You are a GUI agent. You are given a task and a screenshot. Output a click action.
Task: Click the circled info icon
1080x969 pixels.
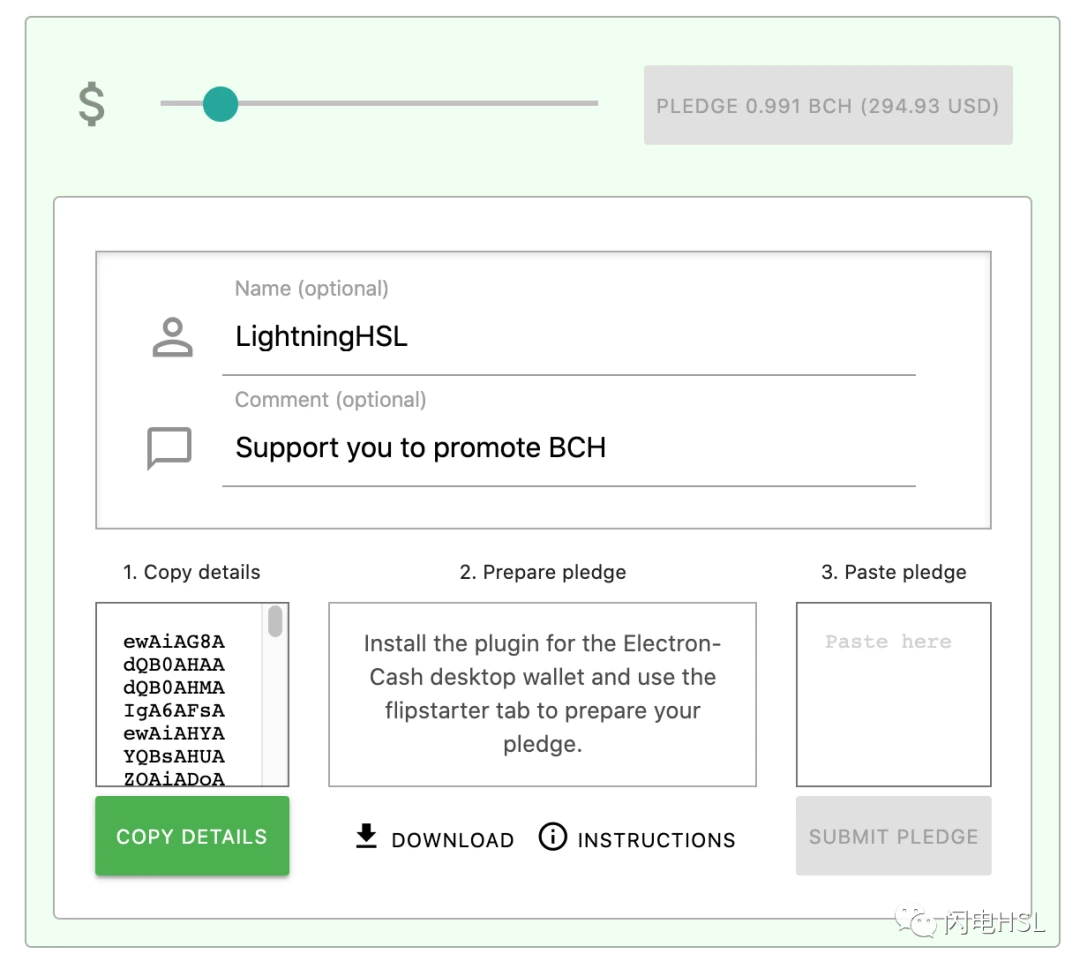(552, 837)
